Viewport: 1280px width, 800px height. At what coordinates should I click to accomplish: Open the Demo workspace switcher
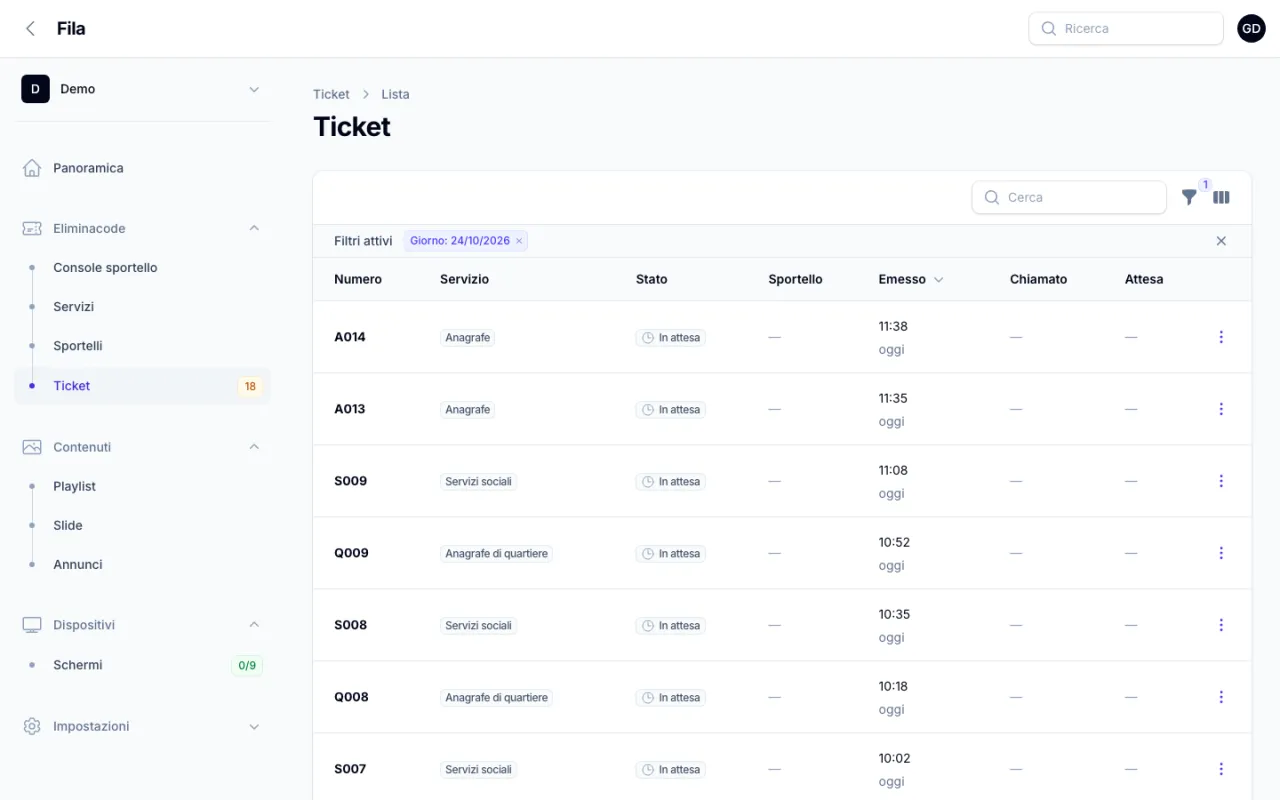[142, 89]
